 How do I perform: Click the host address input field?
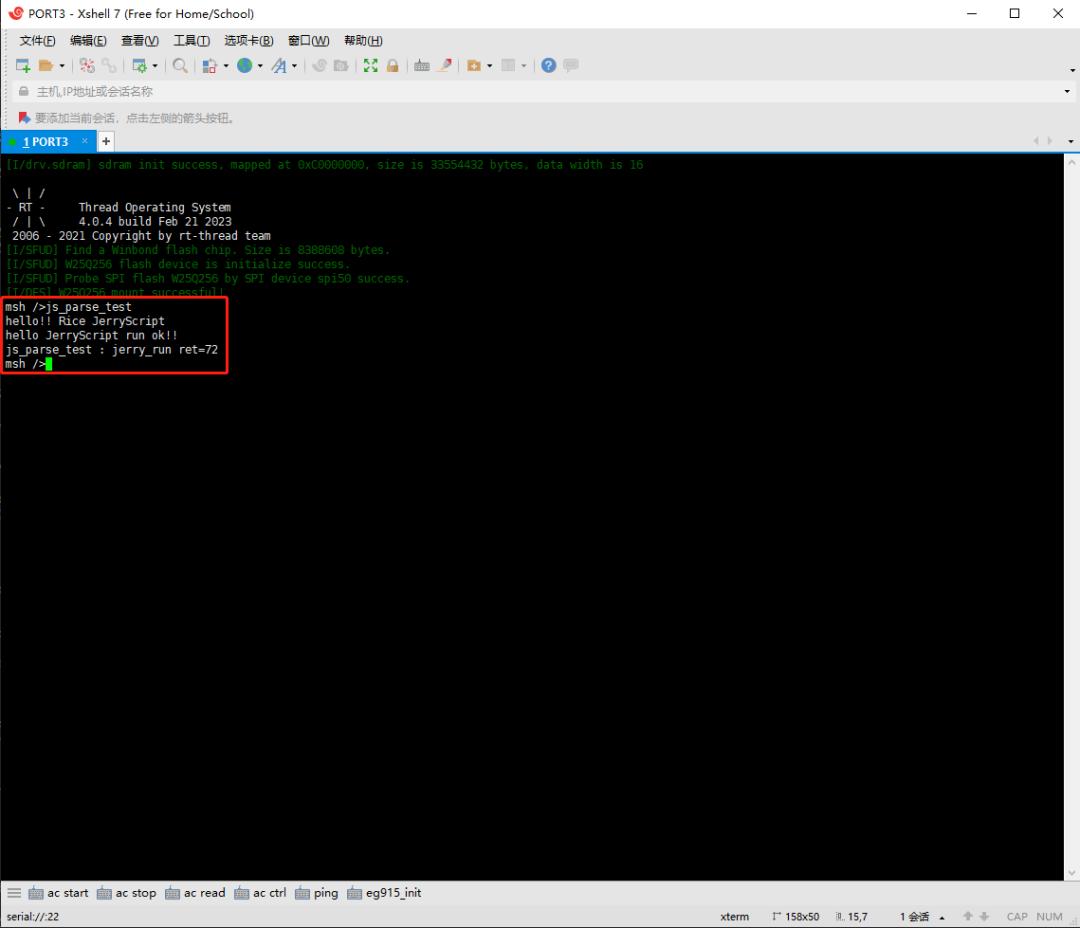(544, 92)
